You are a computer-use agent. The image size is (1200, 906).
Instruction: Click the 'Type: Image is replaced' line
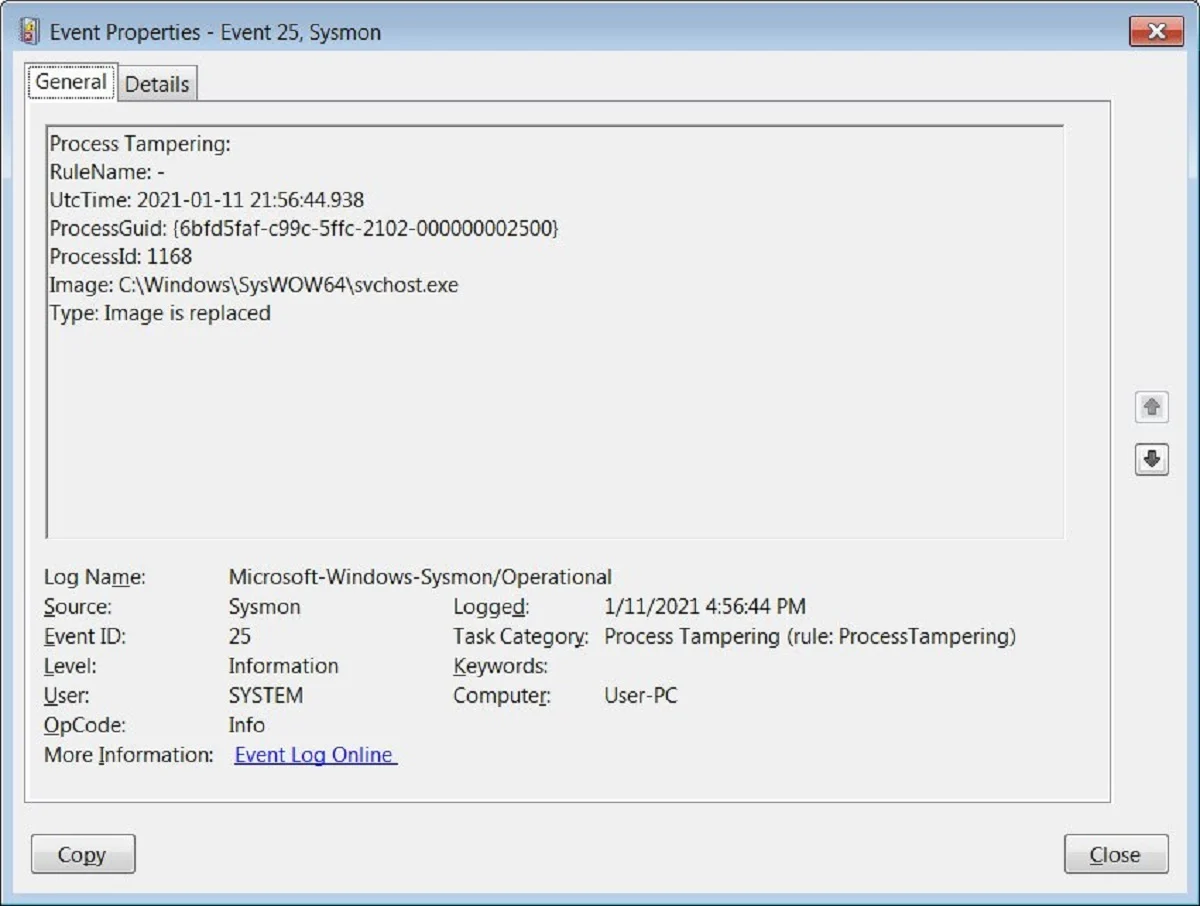click(160, 313)
